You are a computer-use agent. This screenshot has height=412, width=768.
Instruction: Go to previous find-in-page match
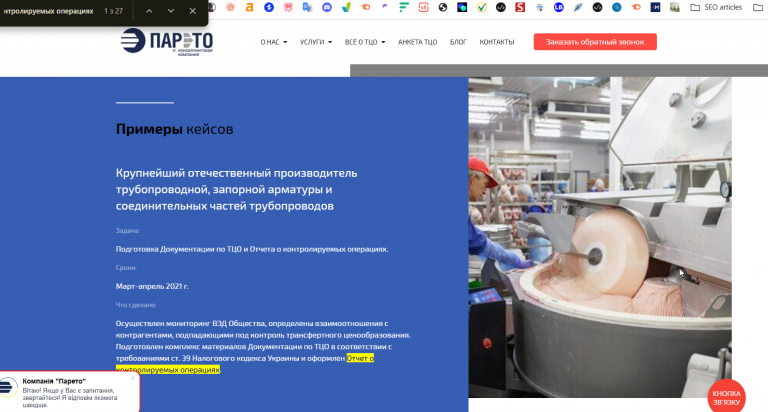click(x=149, y=11)
